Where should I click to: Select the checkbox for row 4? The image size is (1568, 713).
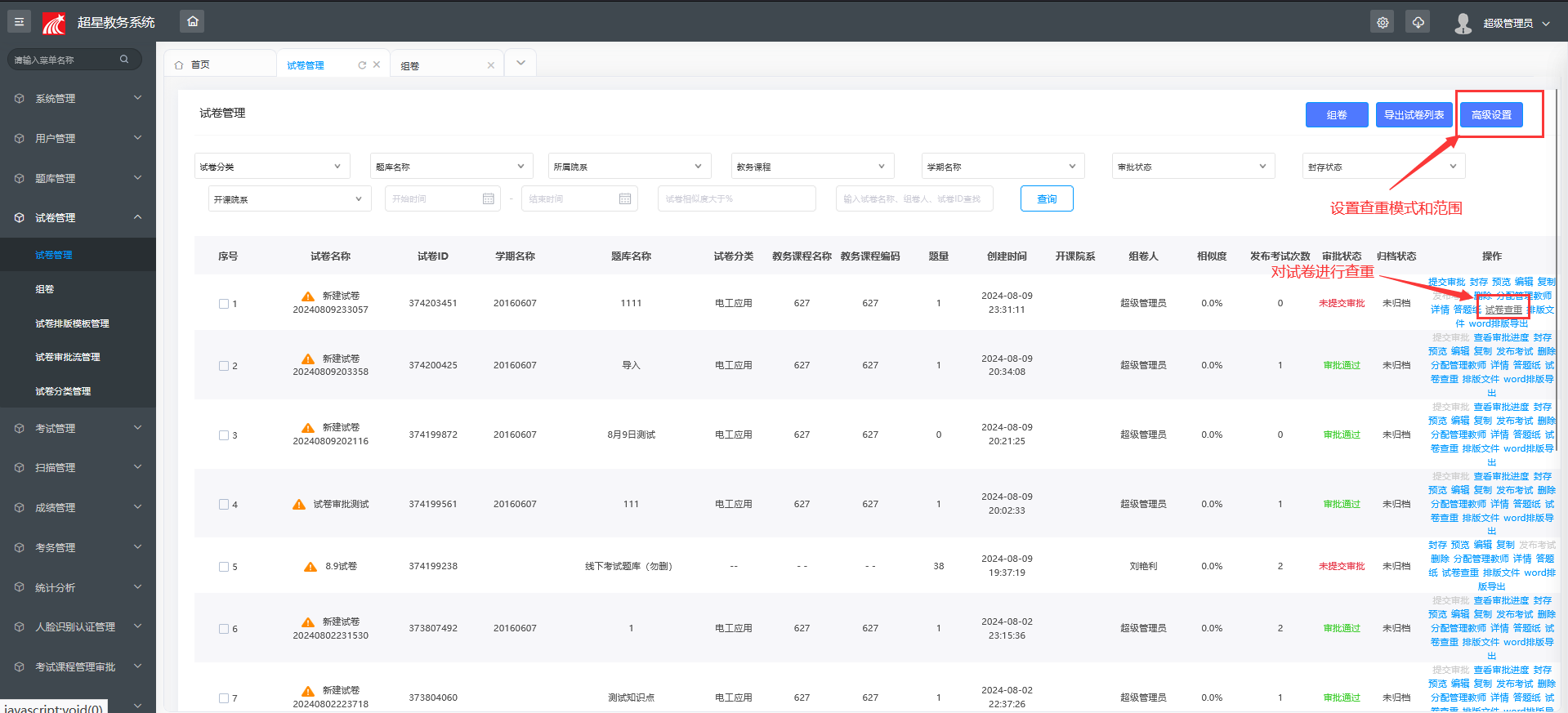224,505
